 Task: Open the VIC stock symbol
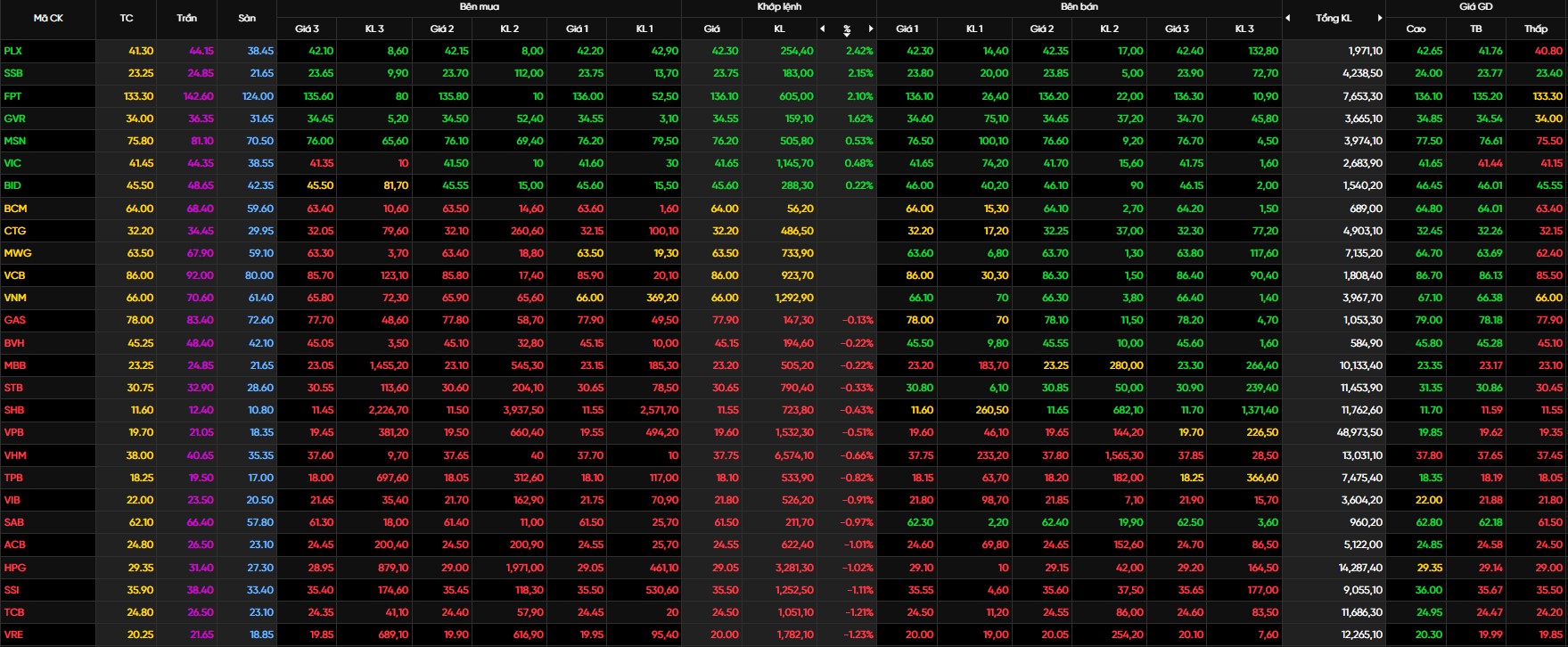(12, 163)
